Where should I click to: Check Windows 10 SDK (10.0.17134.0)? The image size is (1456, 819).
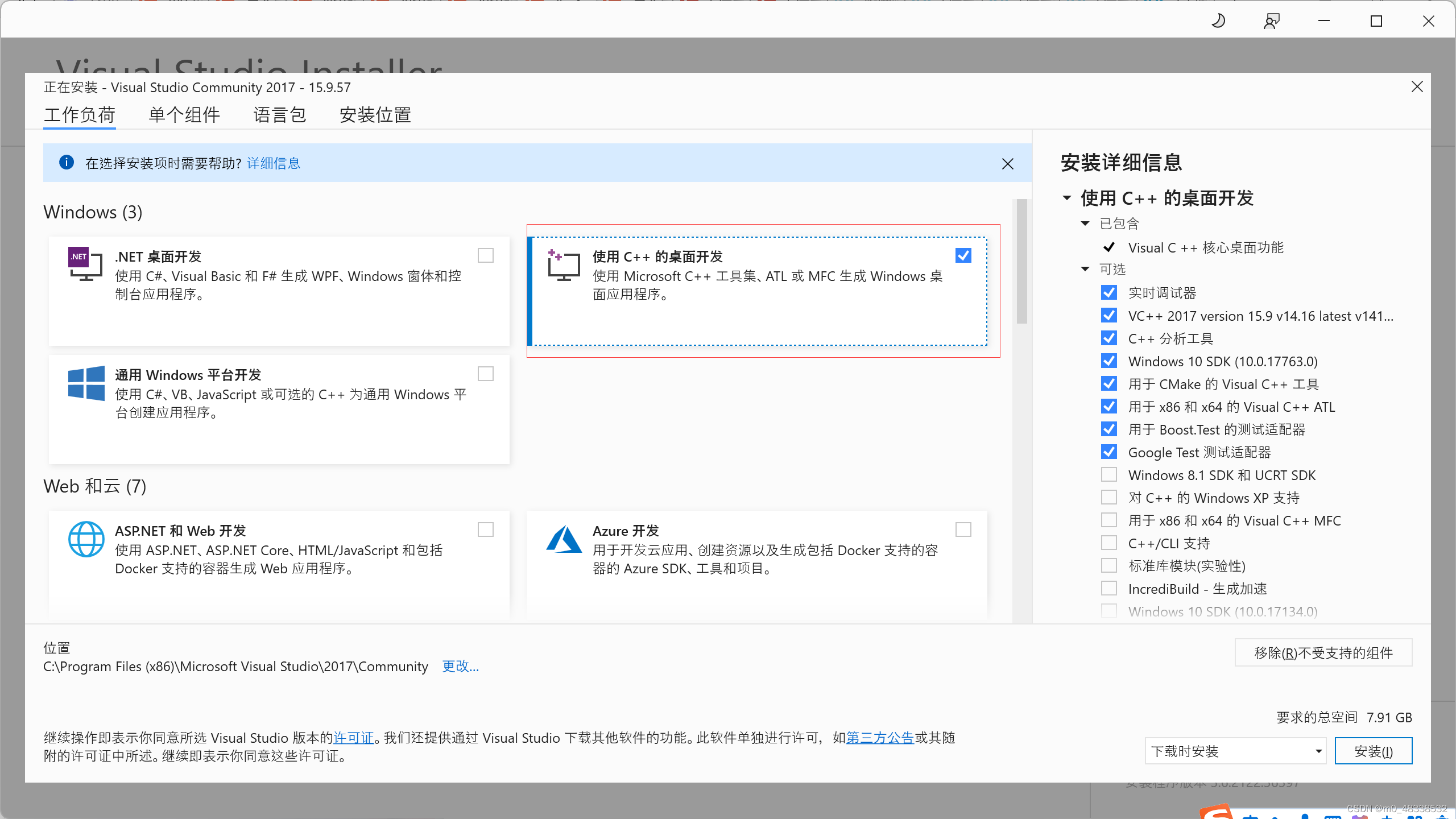coord(1109,611)
